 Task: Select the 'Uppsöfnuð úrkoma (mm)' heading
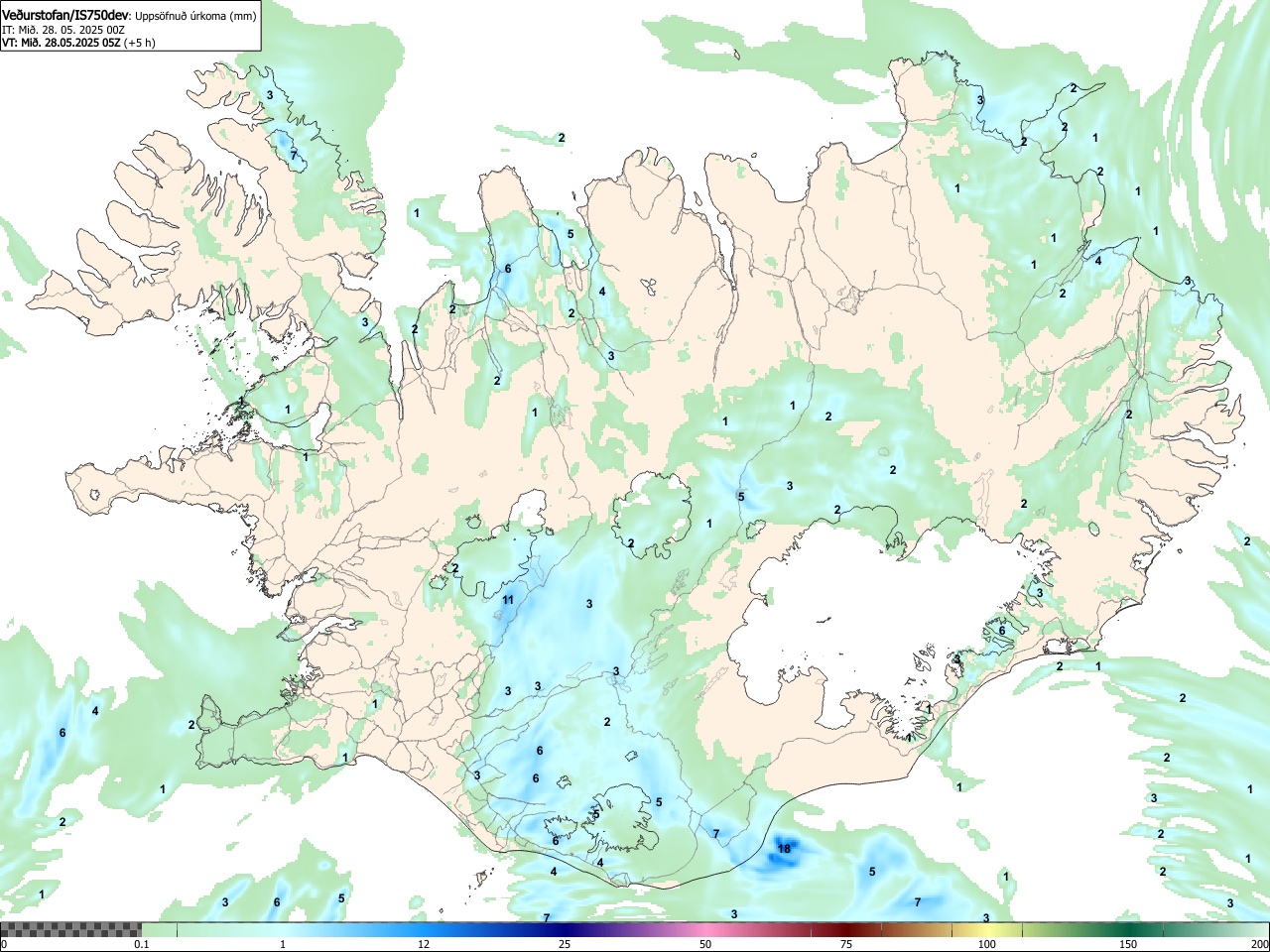pyautogui.click(x=195, y=16)
